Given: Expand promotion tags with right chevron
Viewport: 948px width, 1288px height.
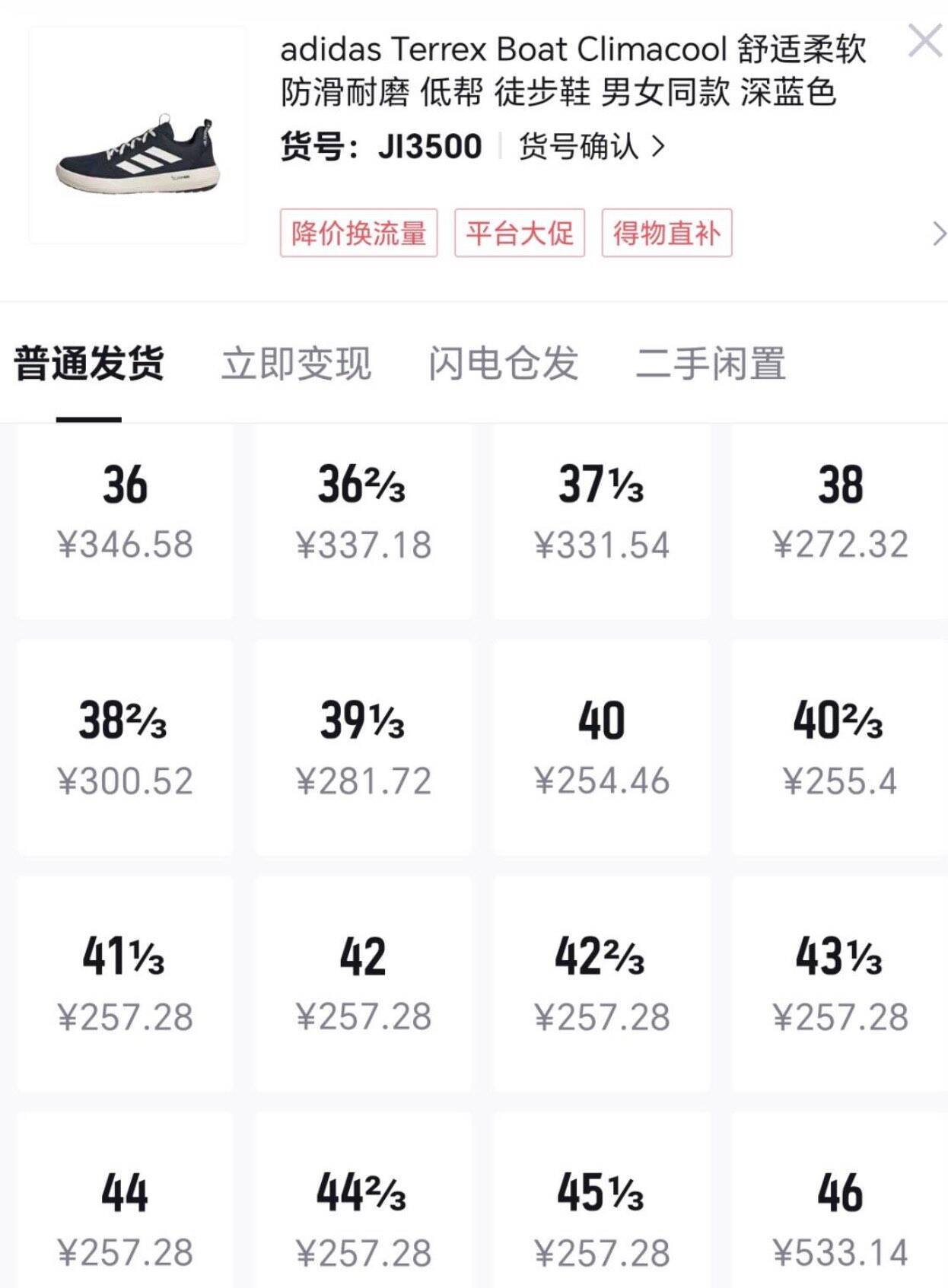Looking at the screenshot, I should click(x=939, y=234).
